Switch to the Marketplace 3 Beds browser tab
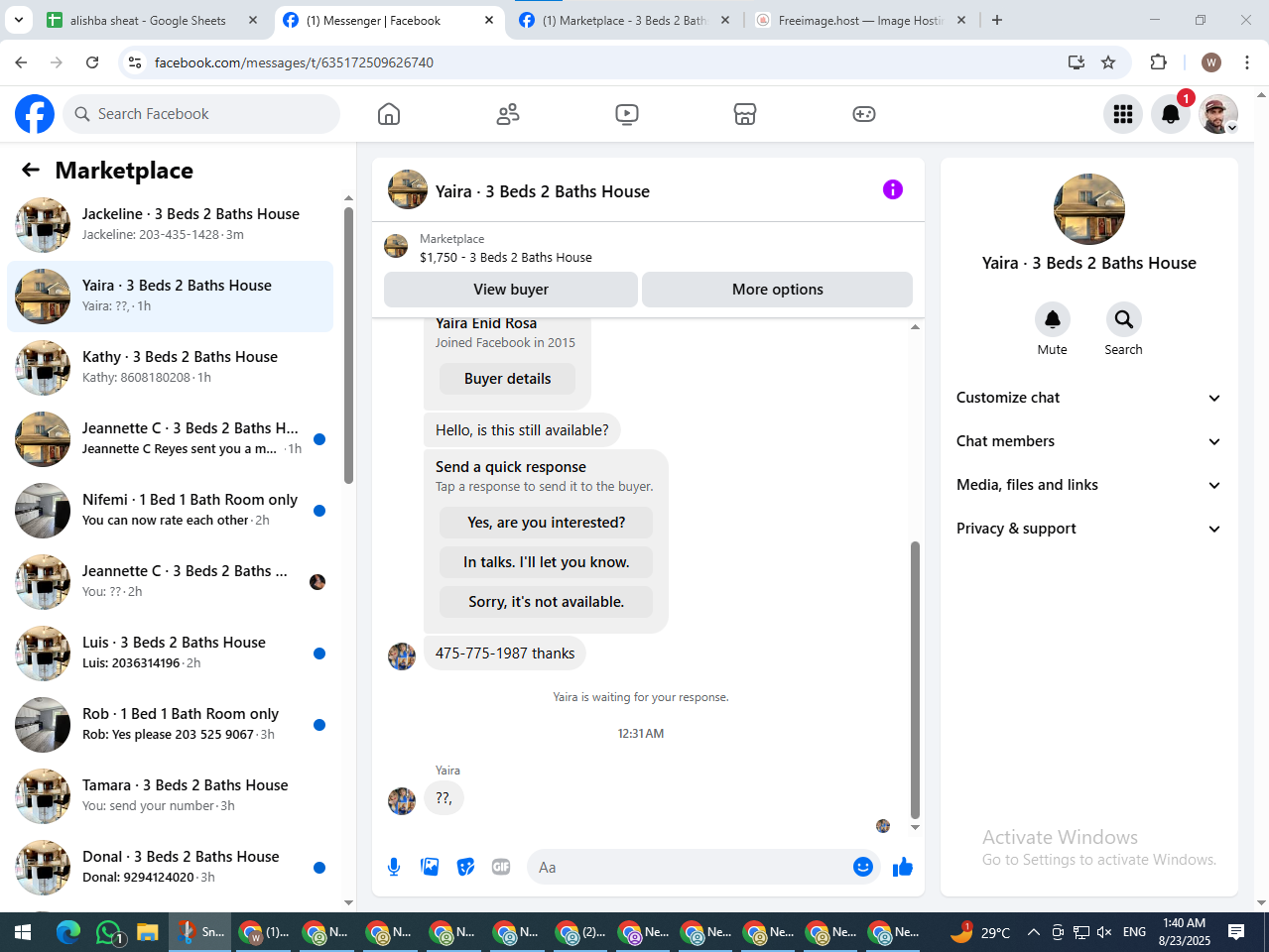Image resolution: width=1269 pixels, height=952 pixels. pyautogui.click(x=625, y=20)
